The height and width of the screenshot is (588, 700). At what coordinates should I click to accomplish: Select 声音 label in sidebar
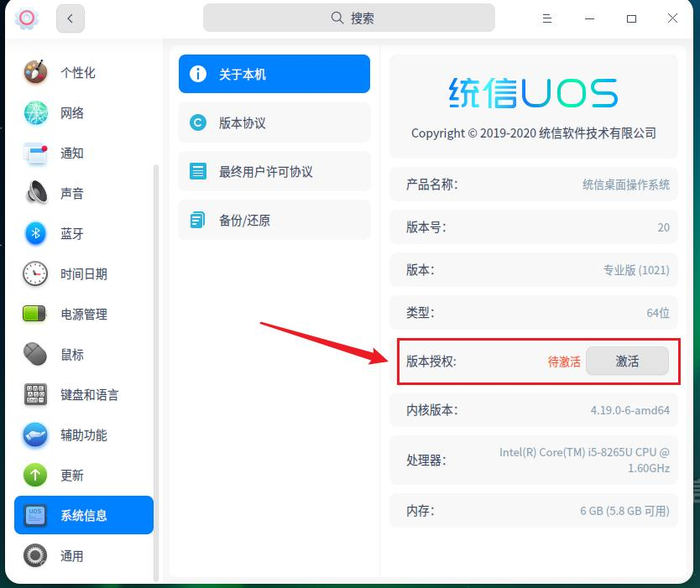click(x=72, y=193)
